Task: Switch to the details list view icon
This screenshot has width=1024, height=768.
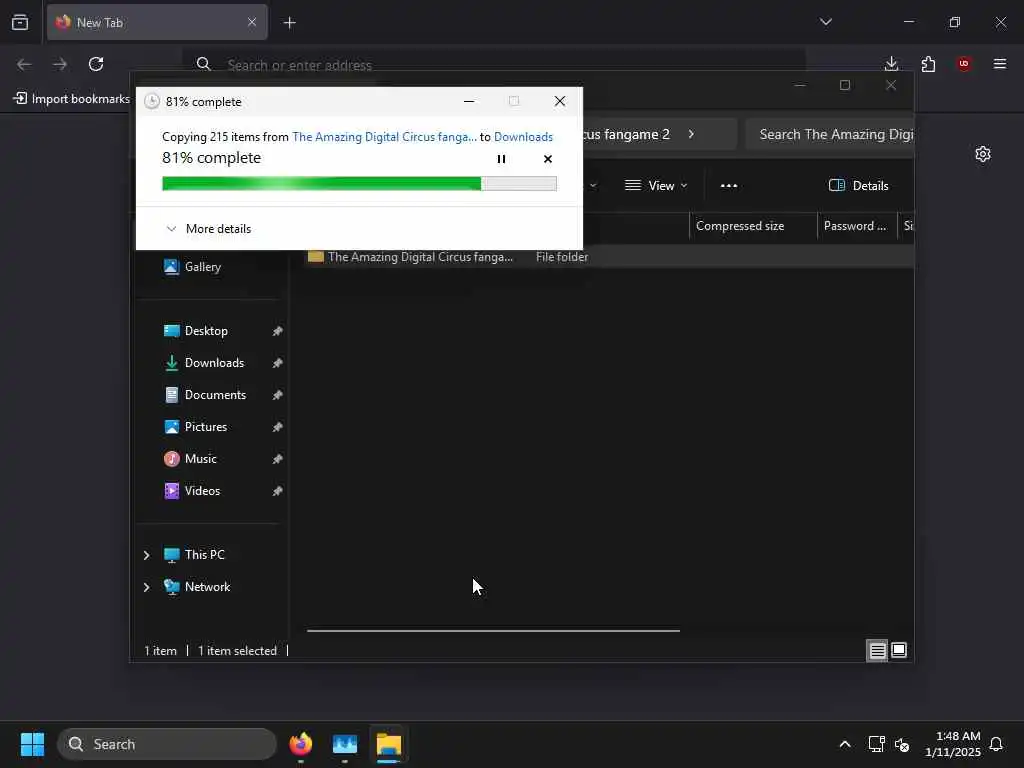Action: (x=877, y=650)
